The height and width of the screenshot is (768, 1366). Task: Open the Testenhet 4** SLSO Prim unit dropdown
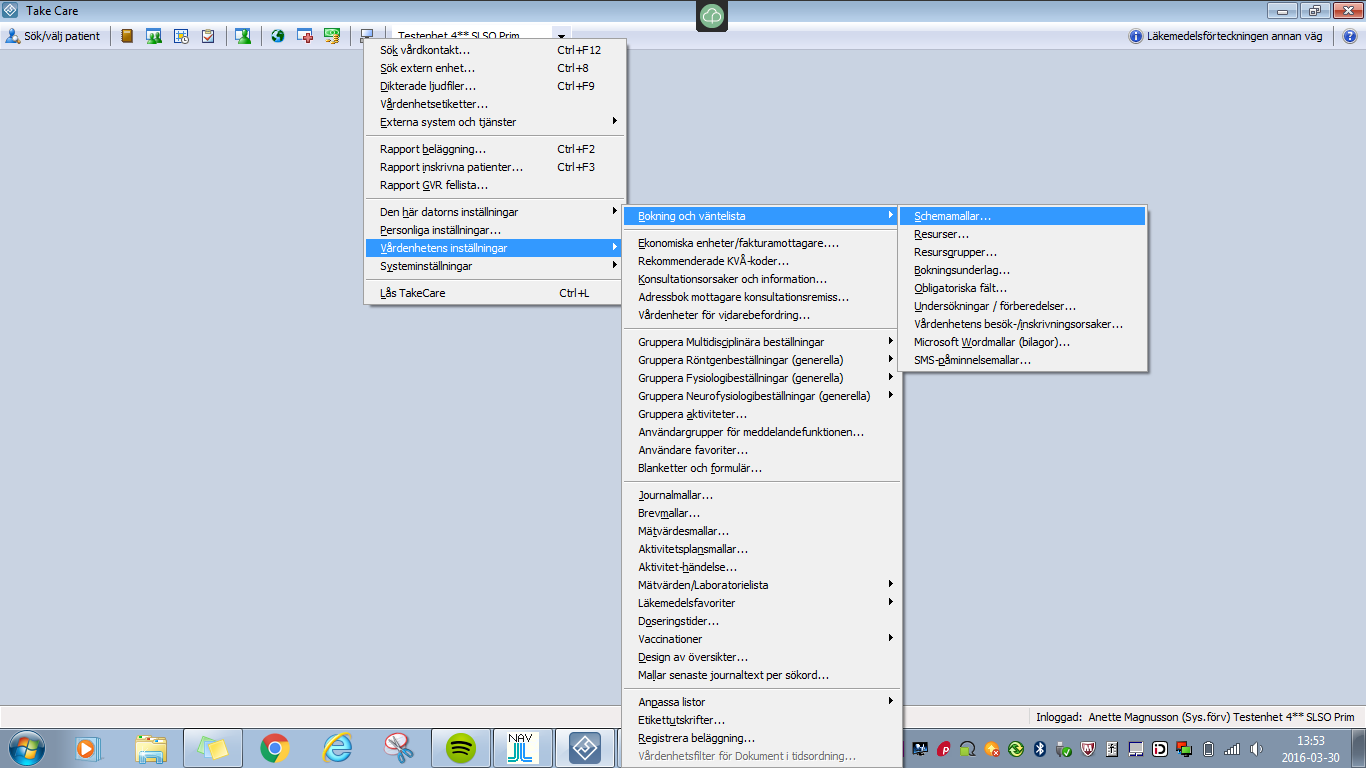tap(562, 36)
